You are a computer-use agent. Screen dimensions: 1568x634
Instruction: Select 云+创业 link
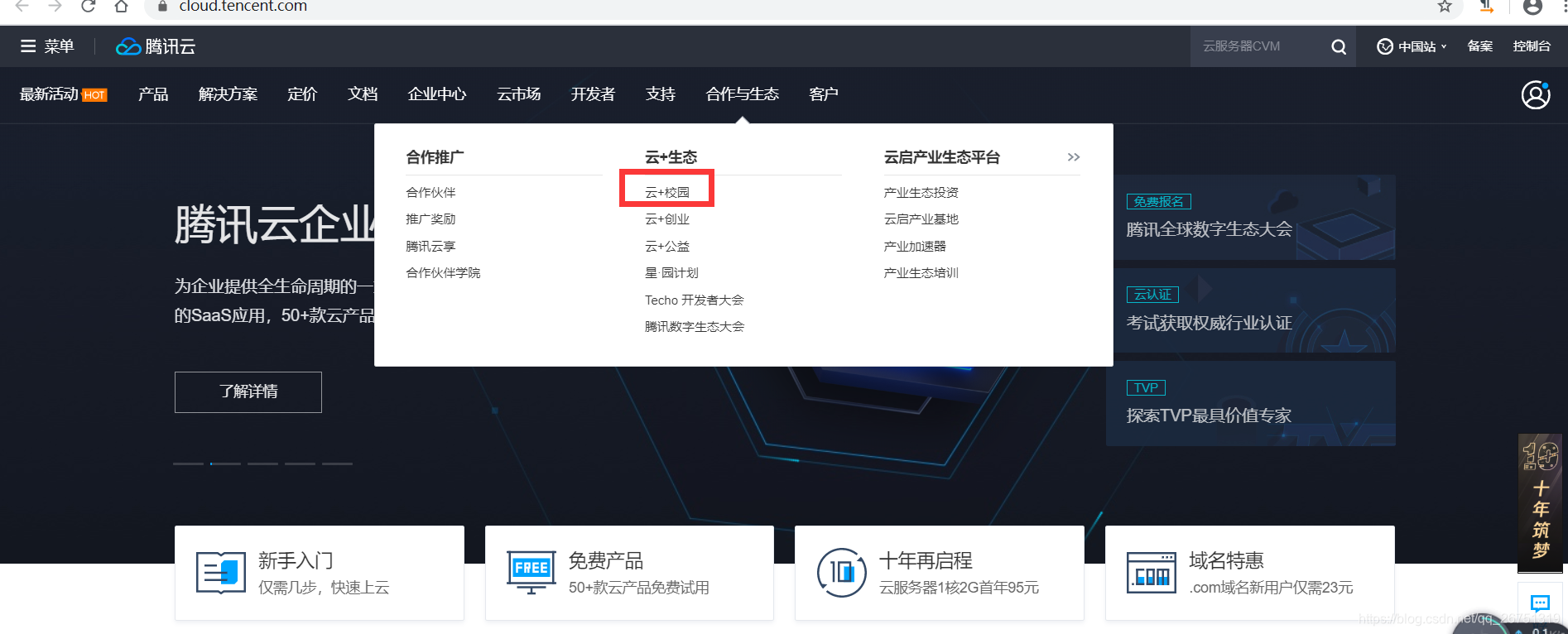[x=667, y=219]
